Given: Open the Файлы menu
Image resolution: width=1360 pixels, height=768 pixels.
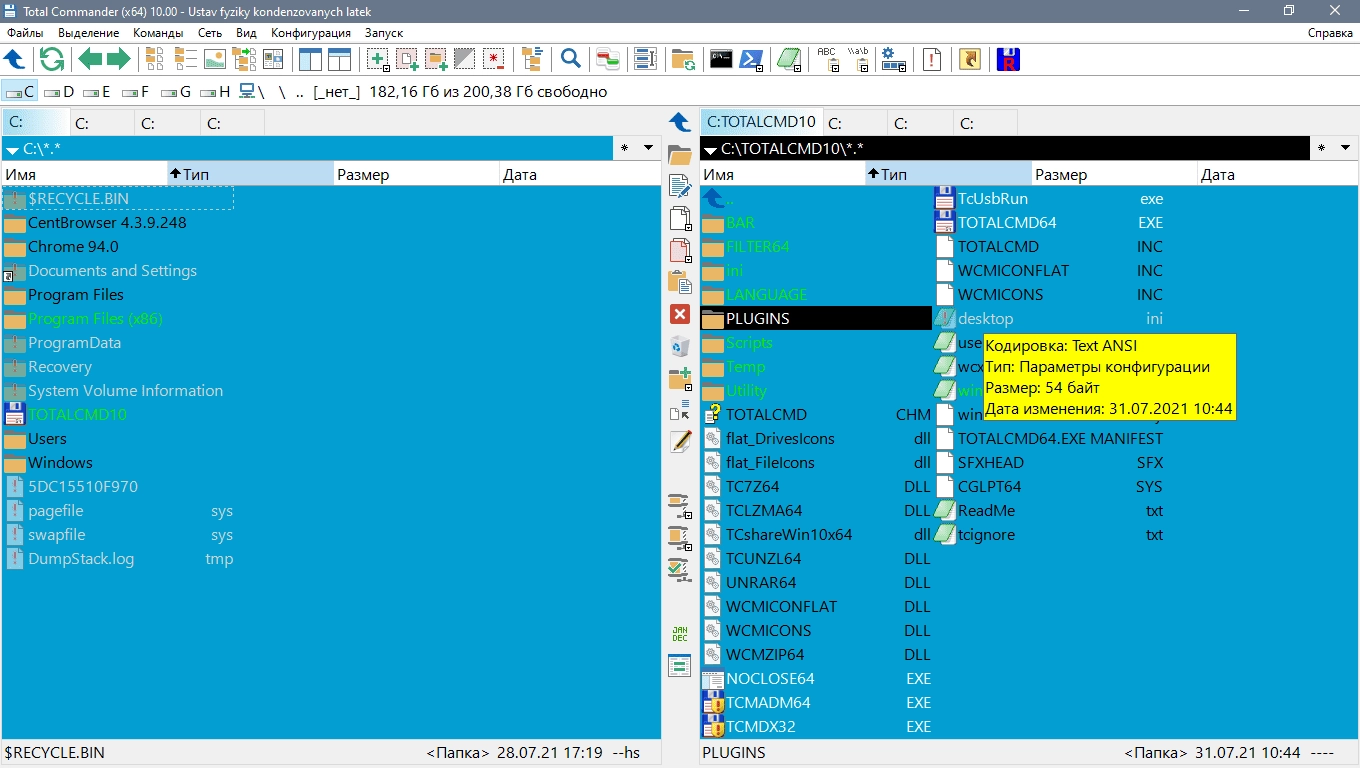Looking at the screenshot, I should coord(25,33).
